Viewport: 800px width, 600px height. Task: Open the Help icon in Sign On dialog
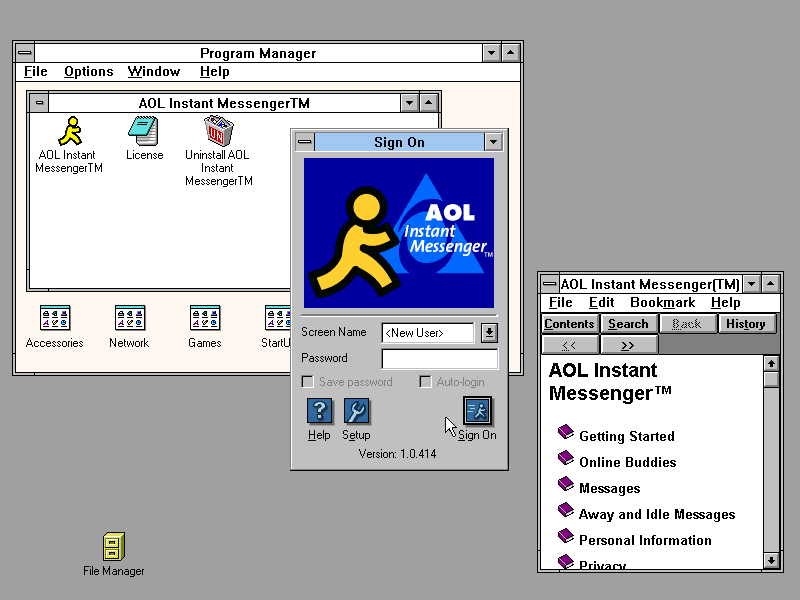point(319,411)
